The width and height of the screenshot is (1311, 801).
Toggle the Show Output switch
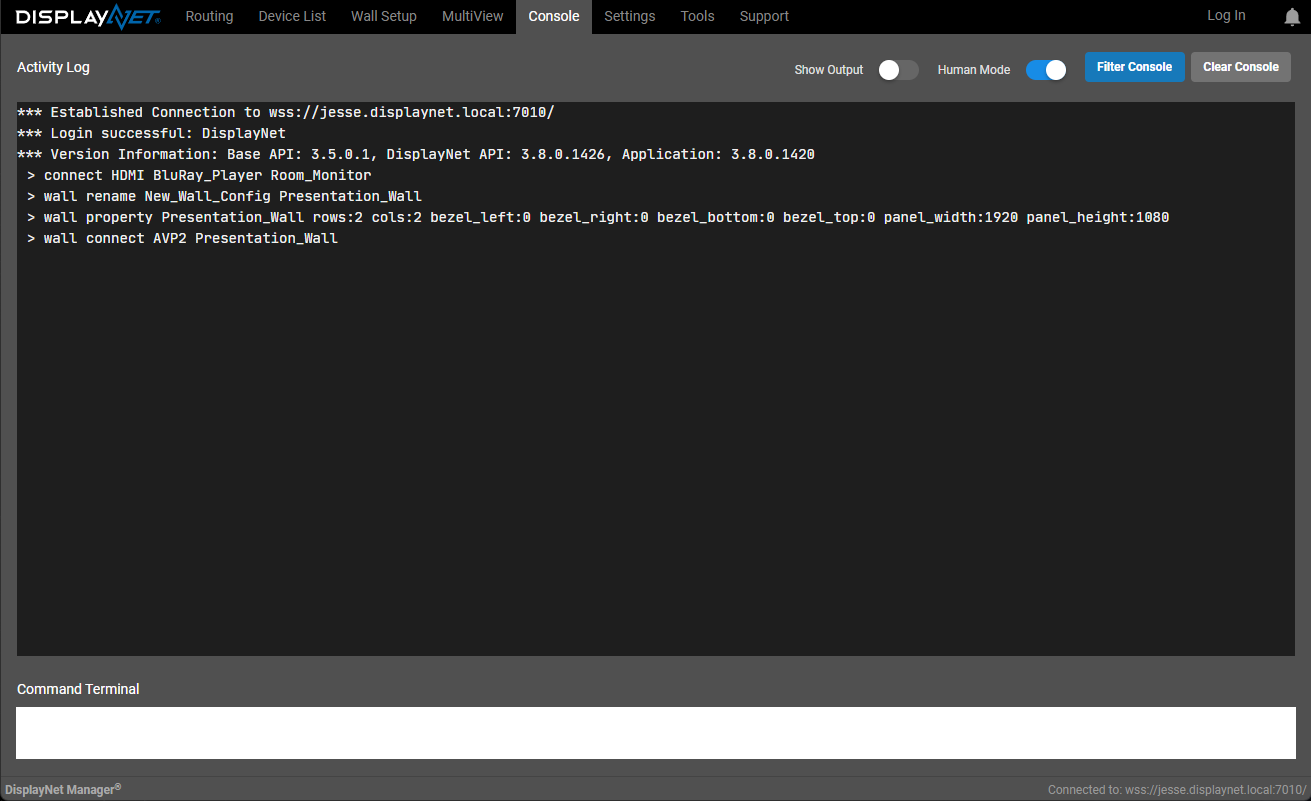point(898,70)
